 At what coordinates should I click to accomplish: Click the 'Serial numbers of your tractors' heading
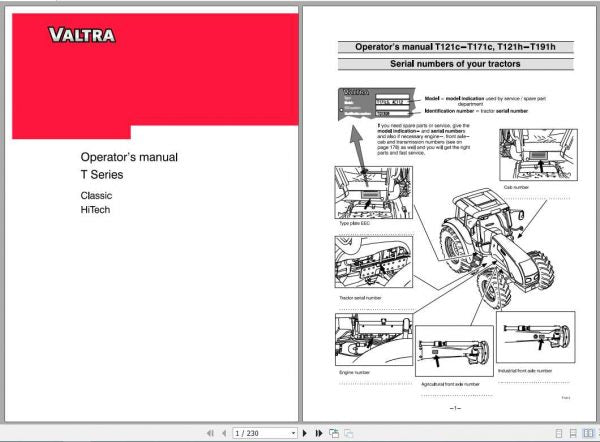455,64
